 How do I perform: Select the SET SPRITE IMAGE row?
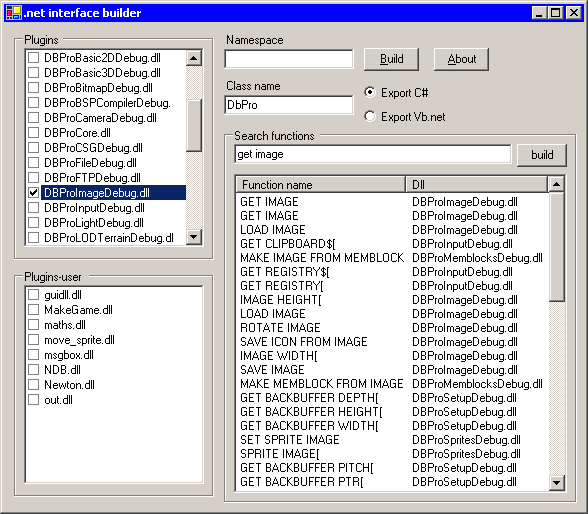[393, 439]
